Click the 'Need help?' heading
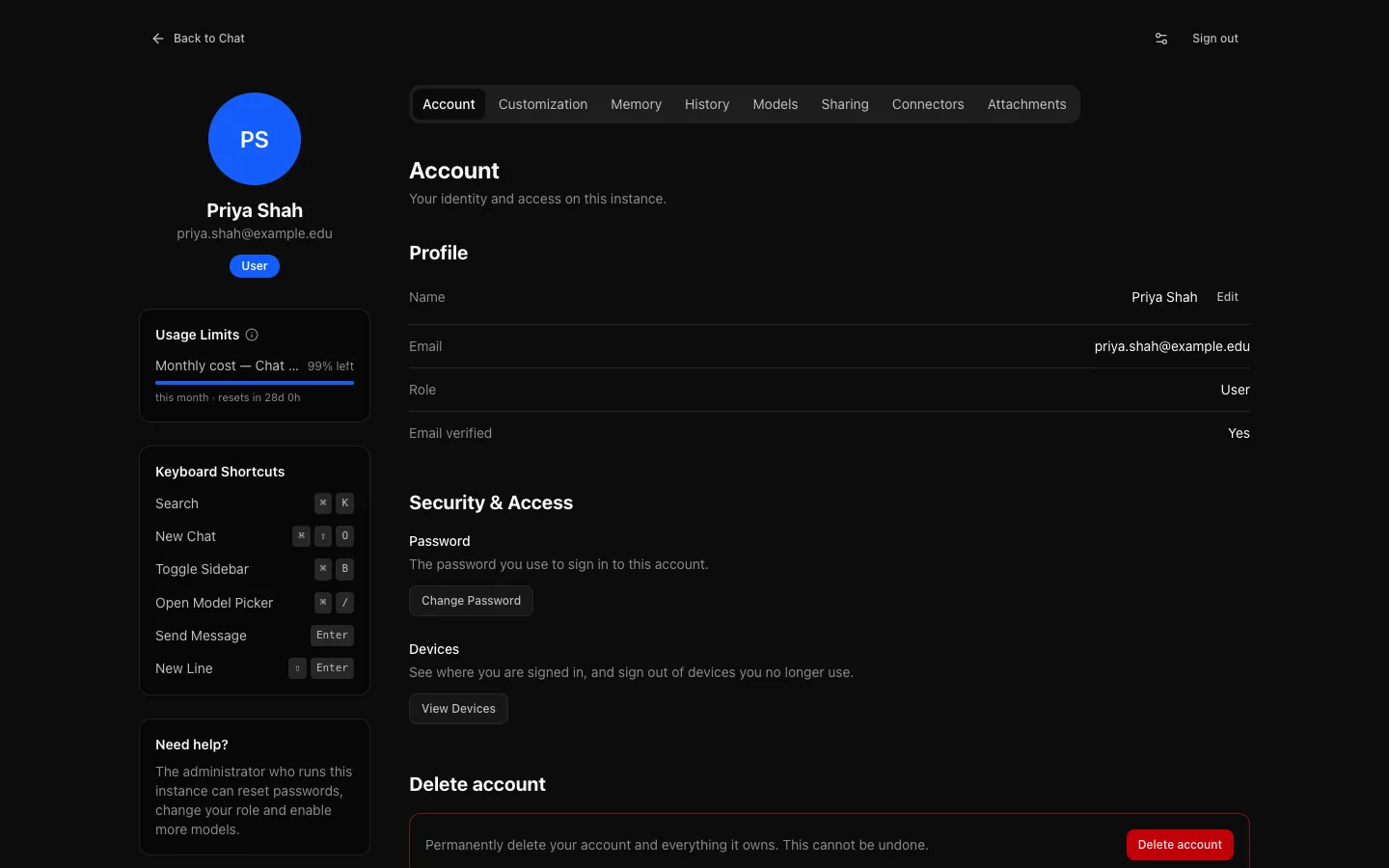1389x868 pixels. click(x=192, y=745)
